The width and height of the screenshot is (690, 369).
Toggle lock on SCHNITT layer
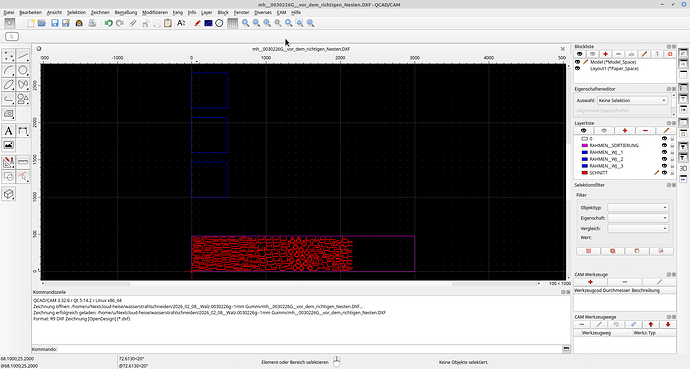click(x=672, y=173)
